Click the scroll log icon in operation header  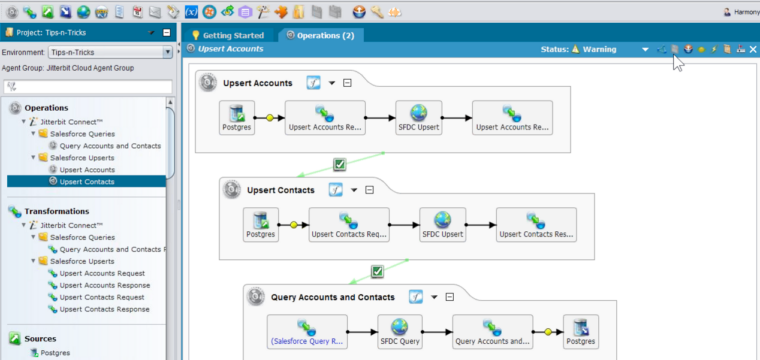coord(727,49)
